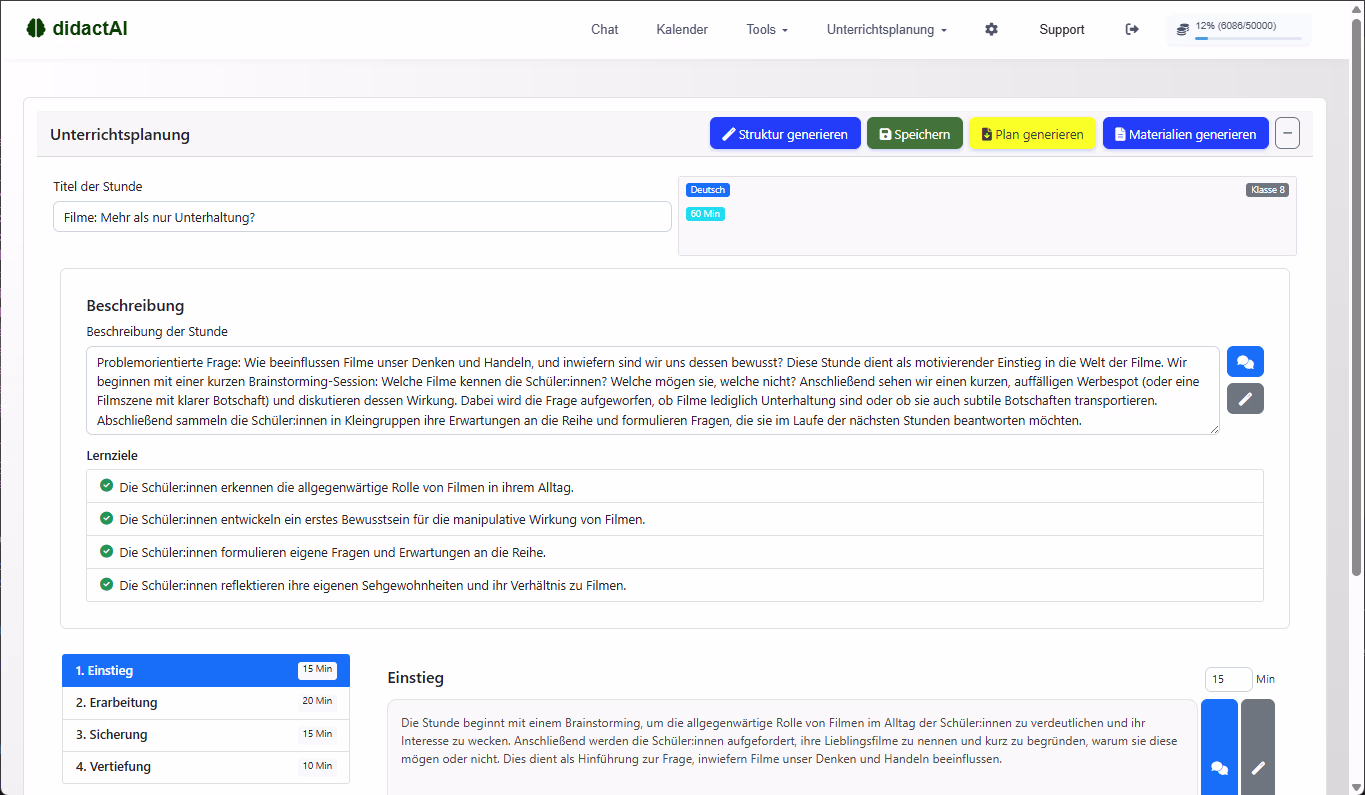Image resolution: width=1365 pixels, height=795 pixels.
Task: Click the chat bubble icon beside Beschreibung
Action: click(1245, 362)
